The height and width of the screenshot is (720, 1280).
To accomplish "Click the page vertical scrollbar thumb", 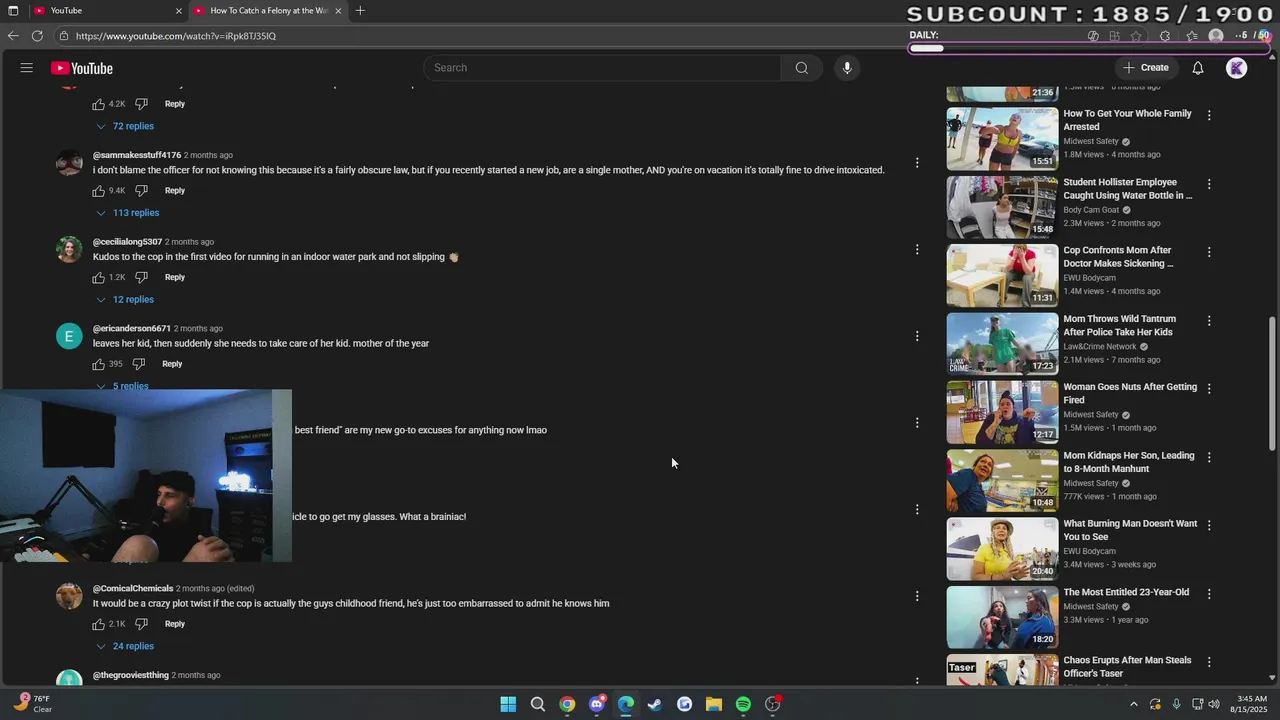I will tap(1272, 385).
